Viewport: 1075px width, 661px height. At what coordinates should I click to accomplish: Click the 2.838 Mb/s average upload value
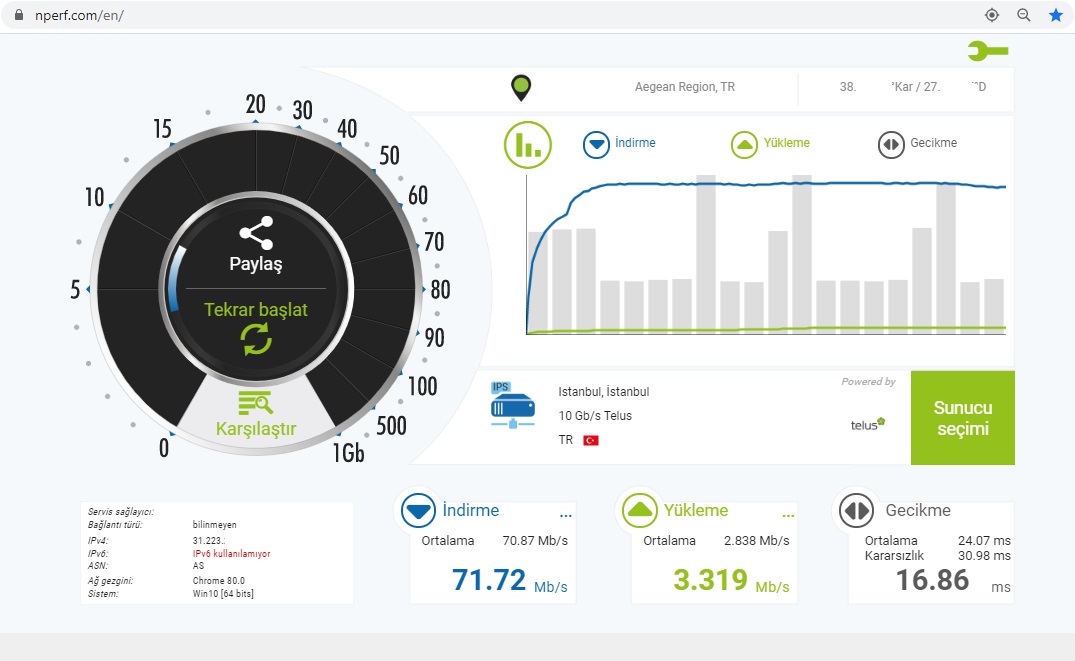(x=756, y=540)
